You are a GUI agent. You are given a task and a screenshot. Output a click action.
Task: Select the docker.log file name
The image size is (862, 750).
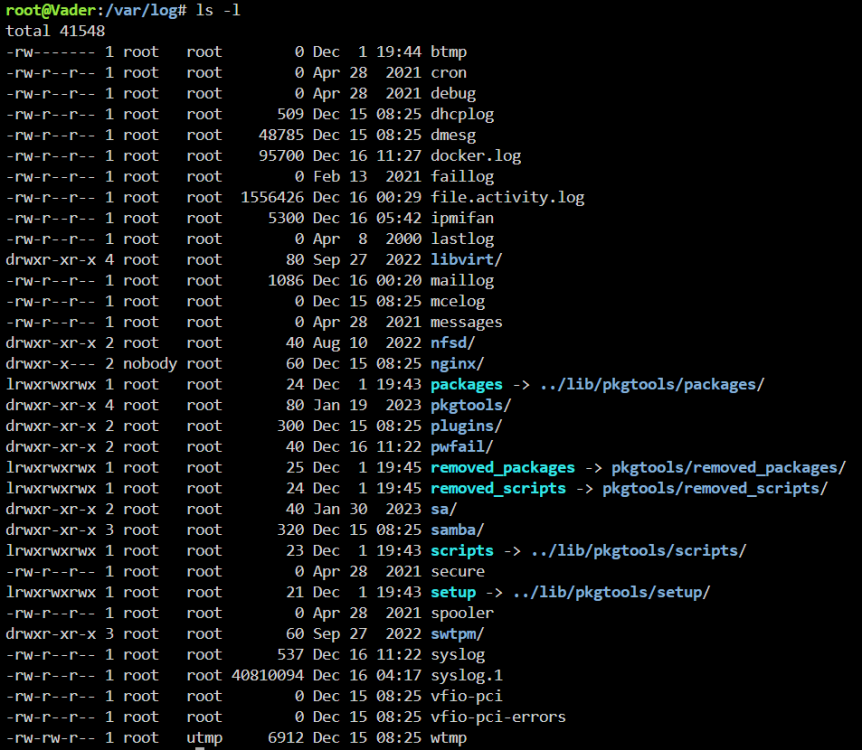tap(476, 156)
